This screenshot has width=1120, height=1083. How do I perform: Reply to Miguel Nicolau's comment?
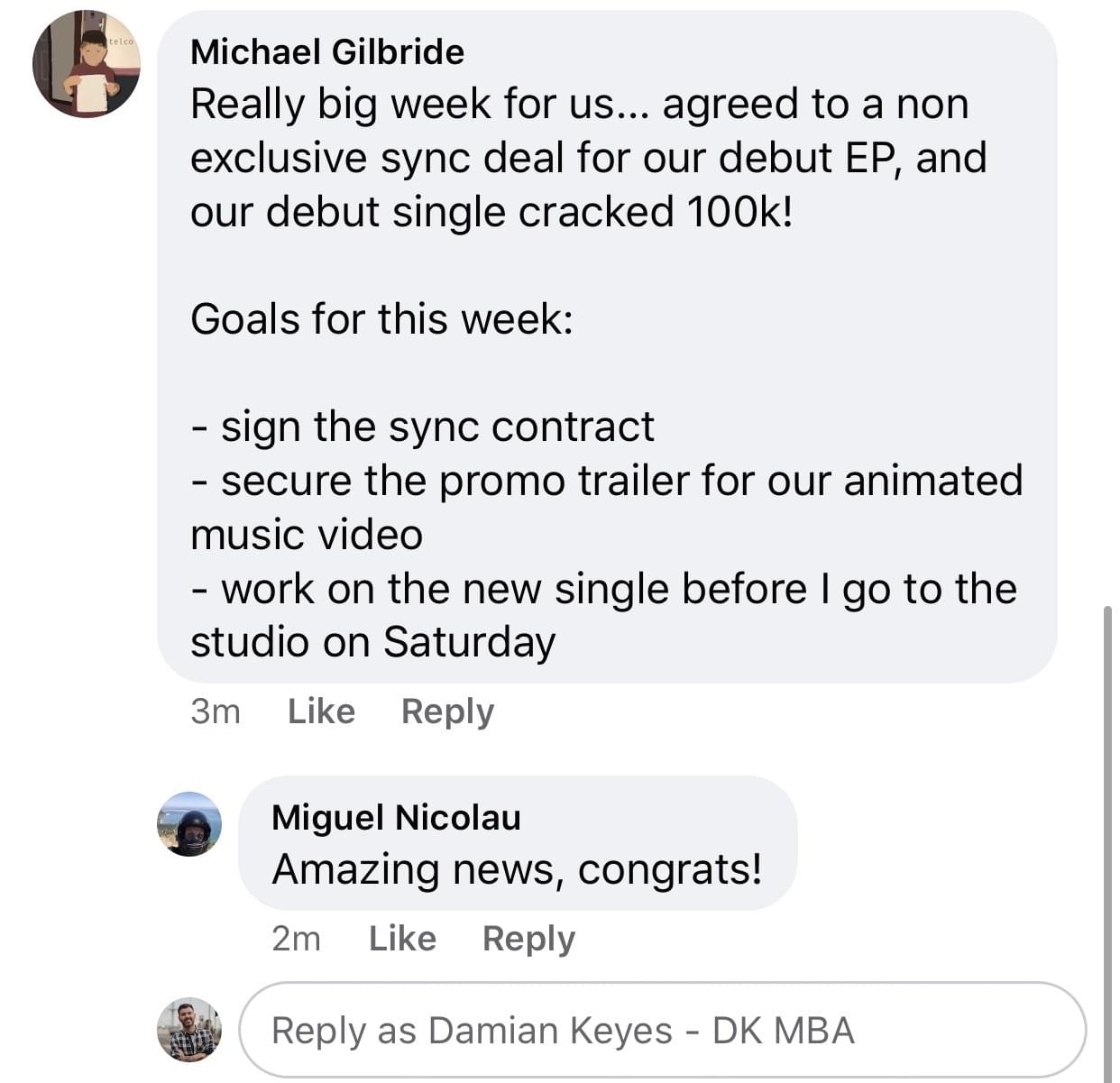[x=528, y=939]
